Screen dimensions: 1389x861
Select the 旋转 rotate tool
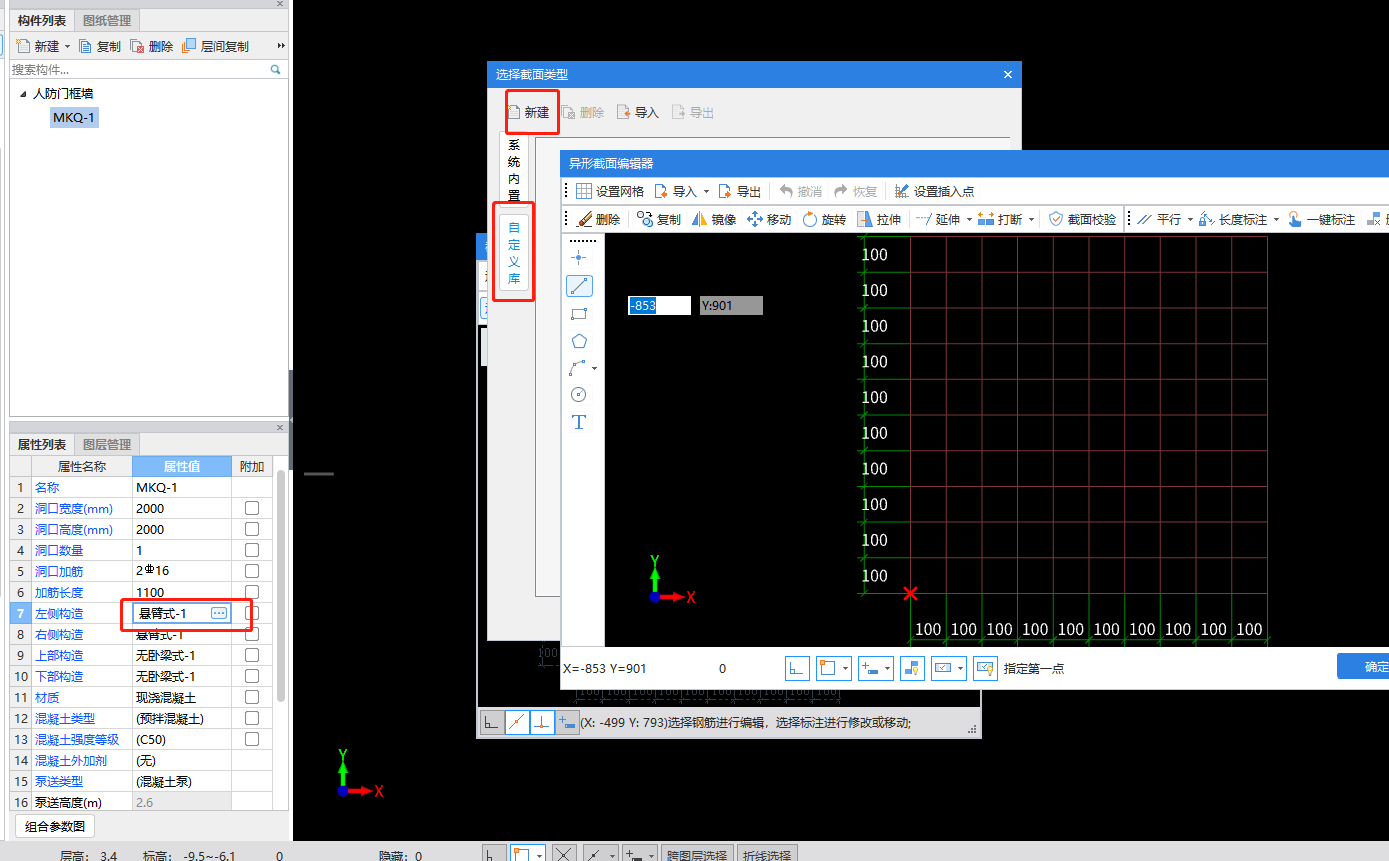(824, 219)
